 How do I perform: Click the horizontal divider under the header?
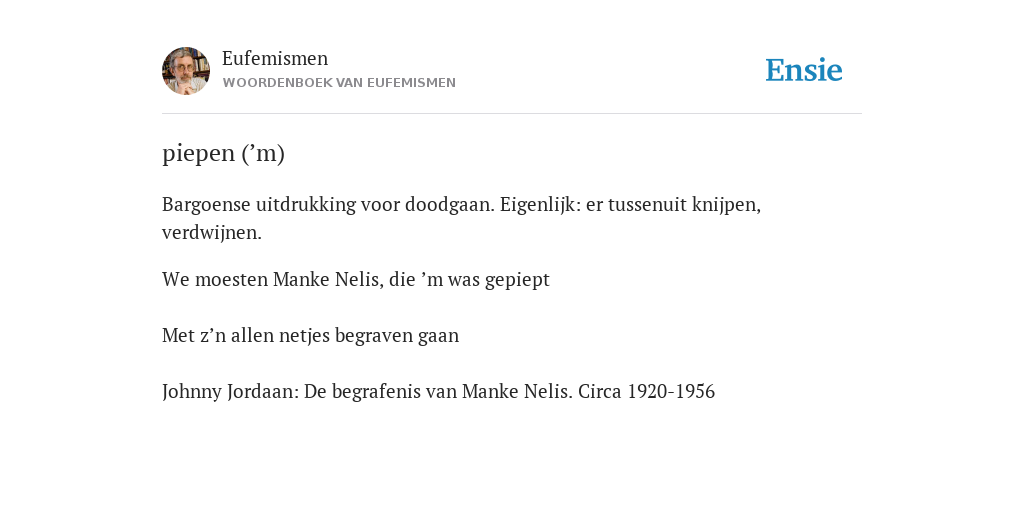[x=512, y=114]
